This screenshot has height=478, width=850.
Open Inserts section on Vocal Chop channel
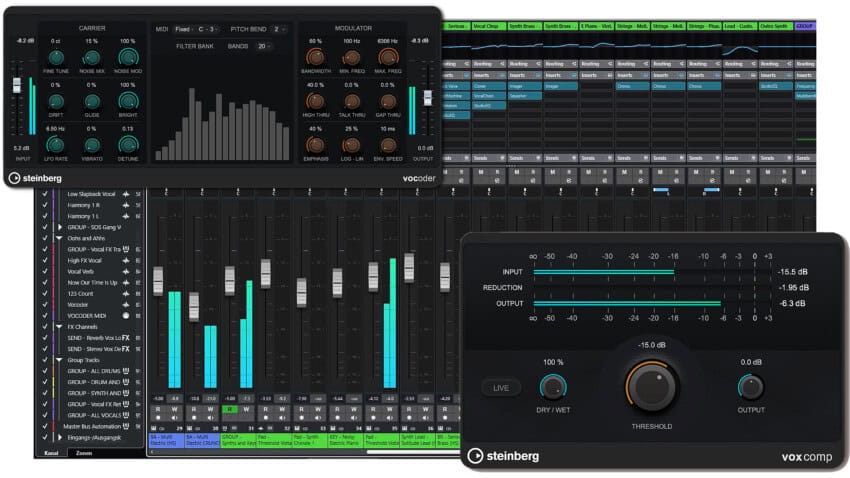(x=488, y=75)
